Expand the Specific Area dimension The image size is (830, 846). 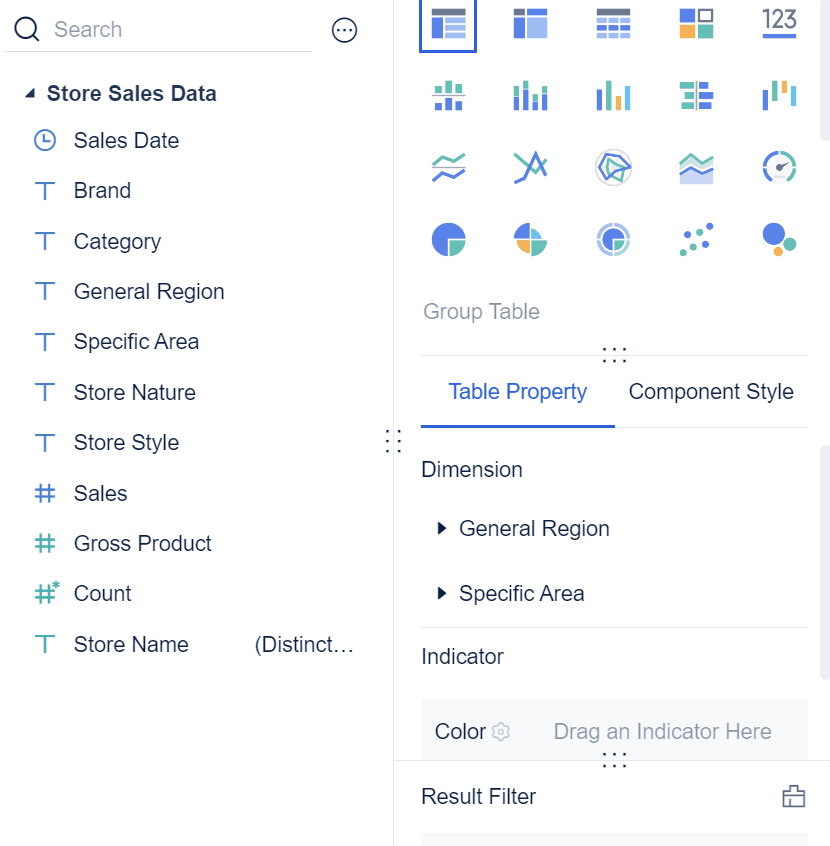[442, 593]
